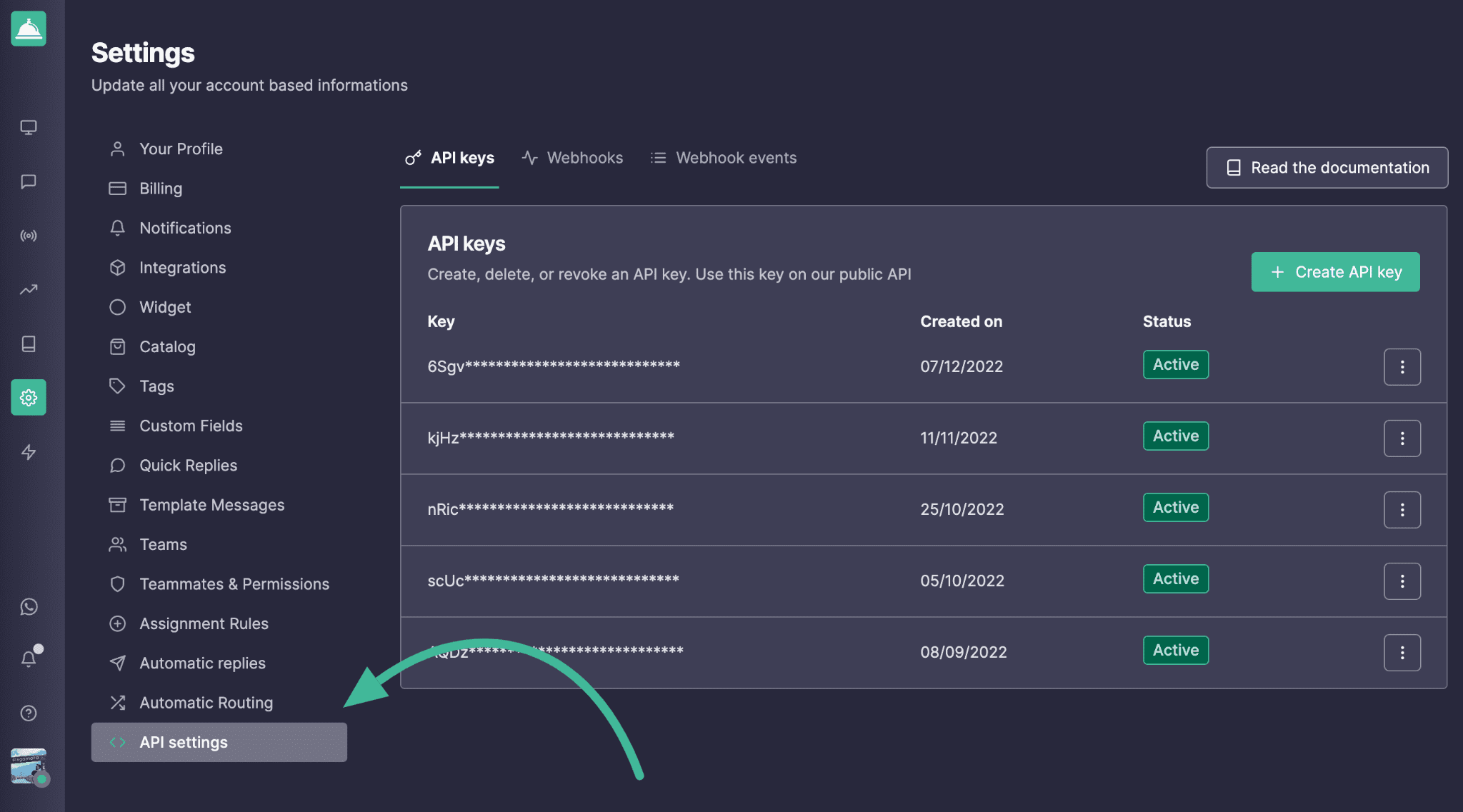
Task: Go to Billing settings
Action: coord(161,189)
